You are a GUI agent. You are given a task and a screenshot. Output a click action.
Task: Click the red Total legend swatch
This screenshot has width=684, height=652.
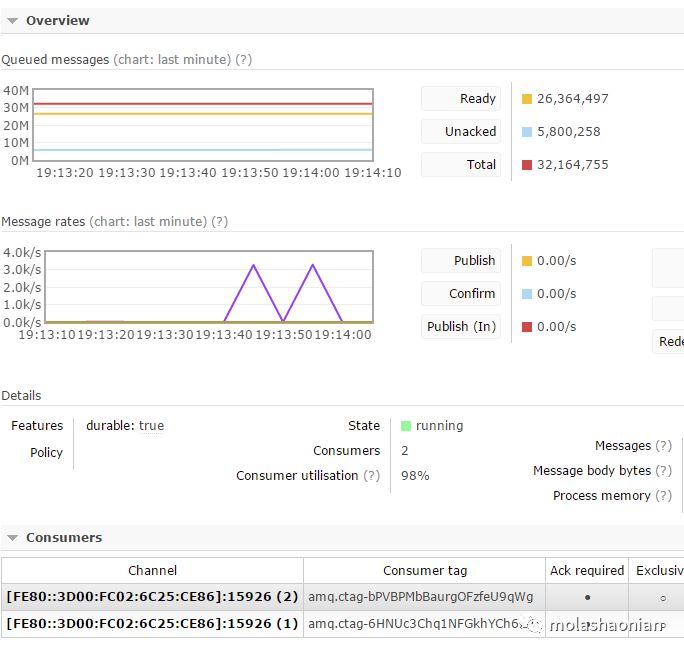coord(527,165)
